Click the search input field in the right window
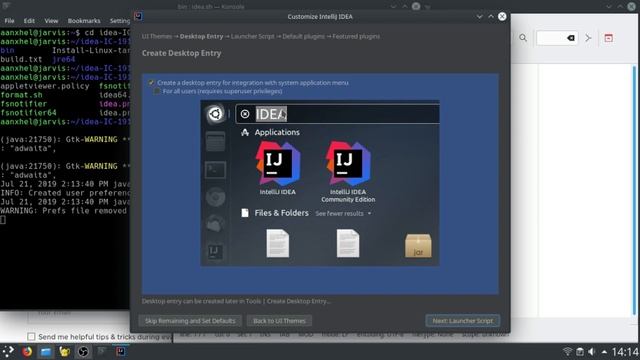640x360 pixels. [557, 38]
